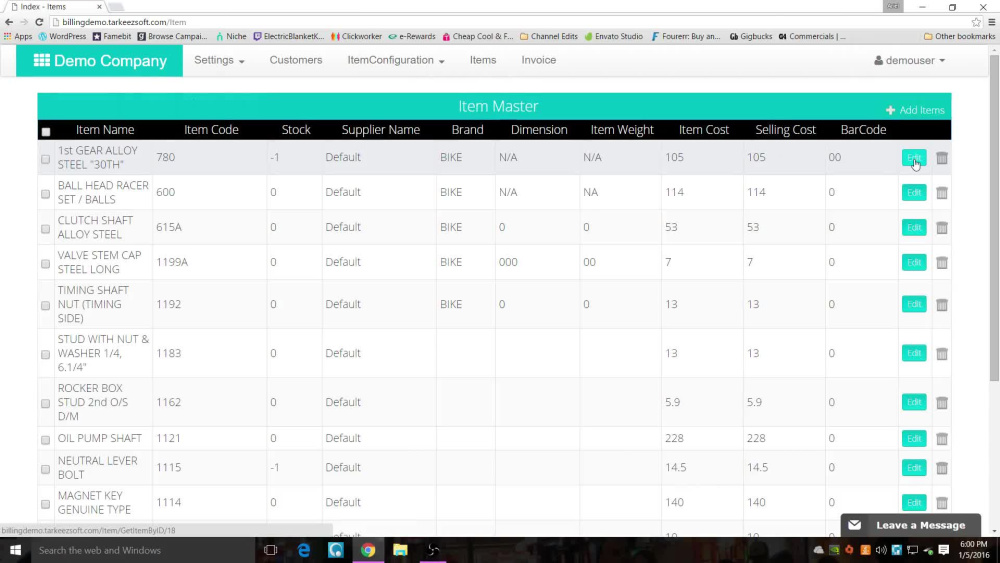The height and width of the screenshot is (563, 1000).
Task: Open Action Center notifications icon
Action: (x=943, y=550)
